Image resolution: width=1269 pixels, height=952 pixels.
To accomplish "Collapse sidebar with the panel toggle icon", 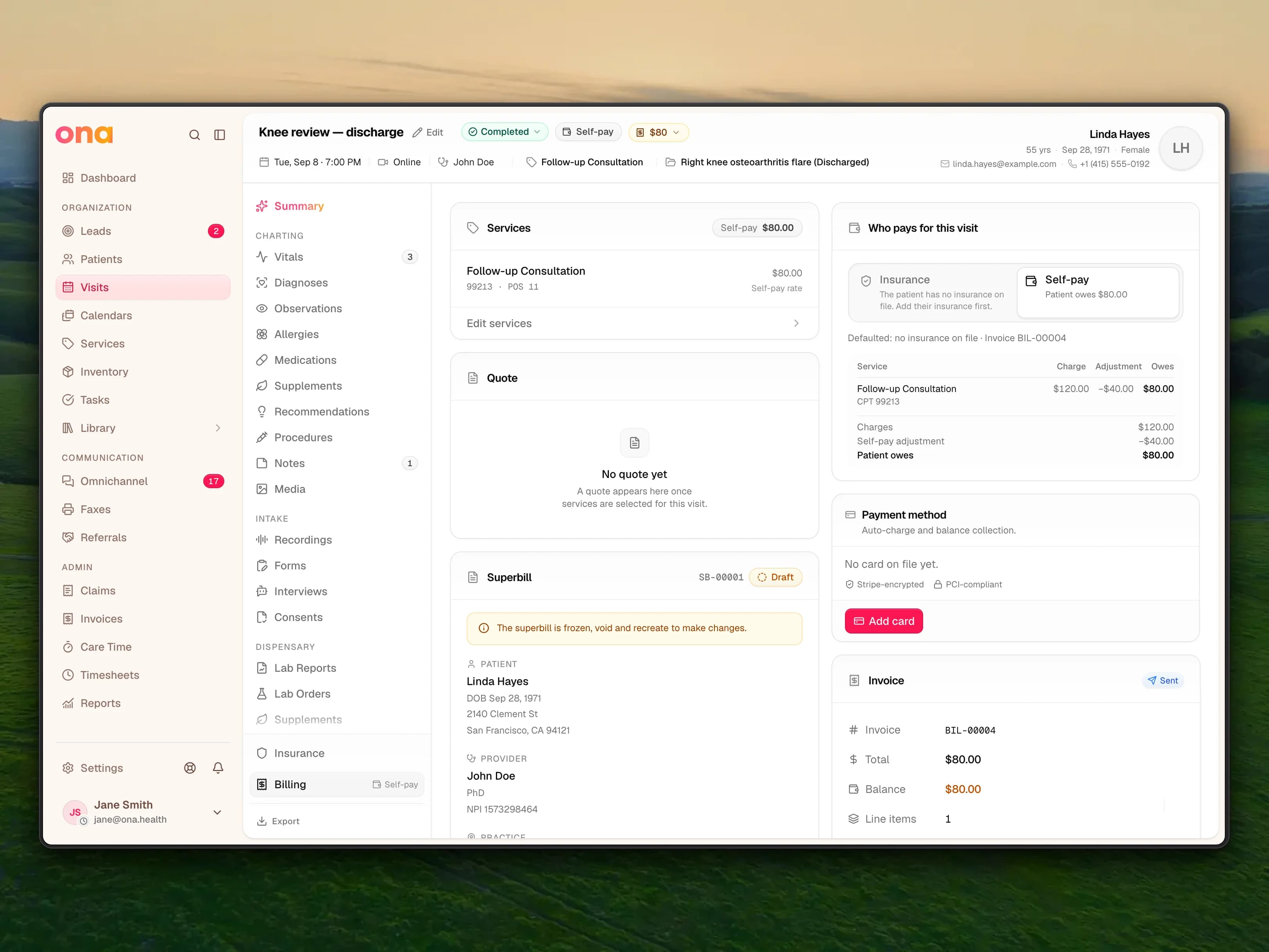I will click(220, 135).
